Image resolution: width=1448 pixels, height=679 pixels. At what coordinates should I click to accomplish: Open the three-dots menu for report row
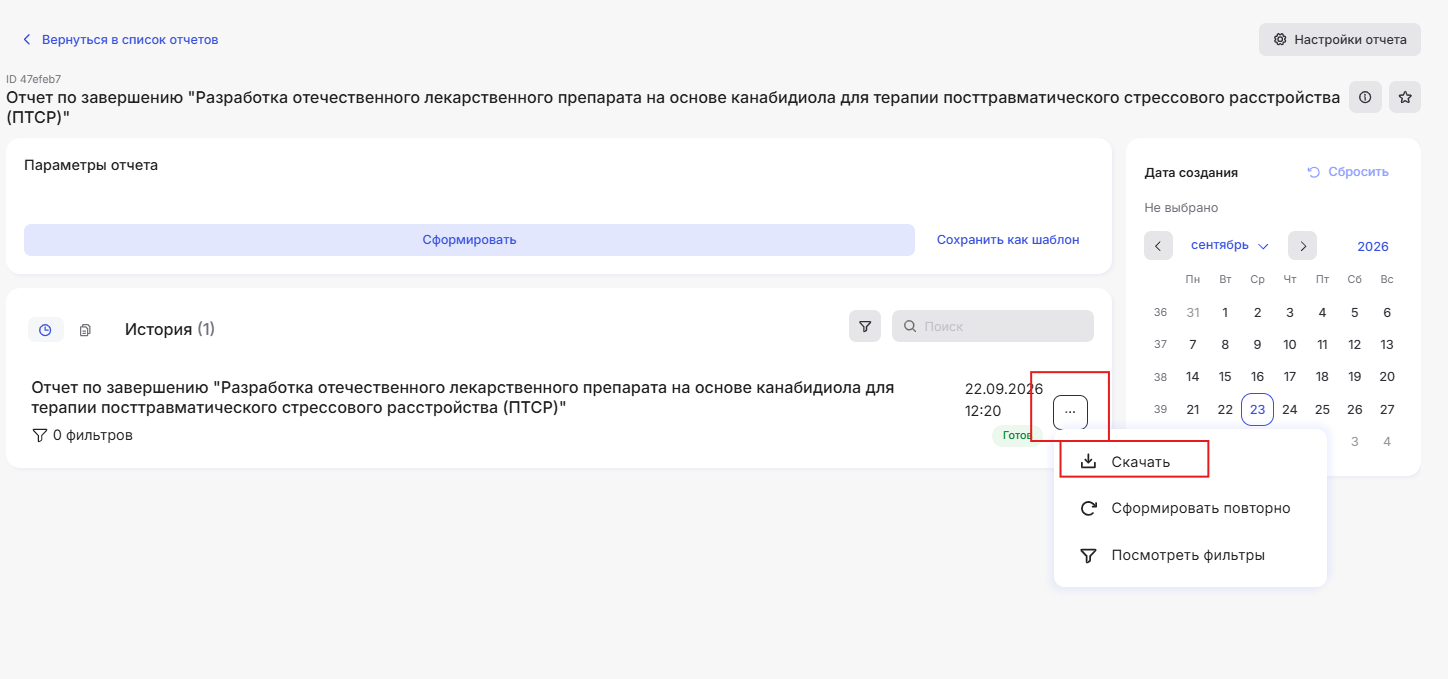[1070, 412]
